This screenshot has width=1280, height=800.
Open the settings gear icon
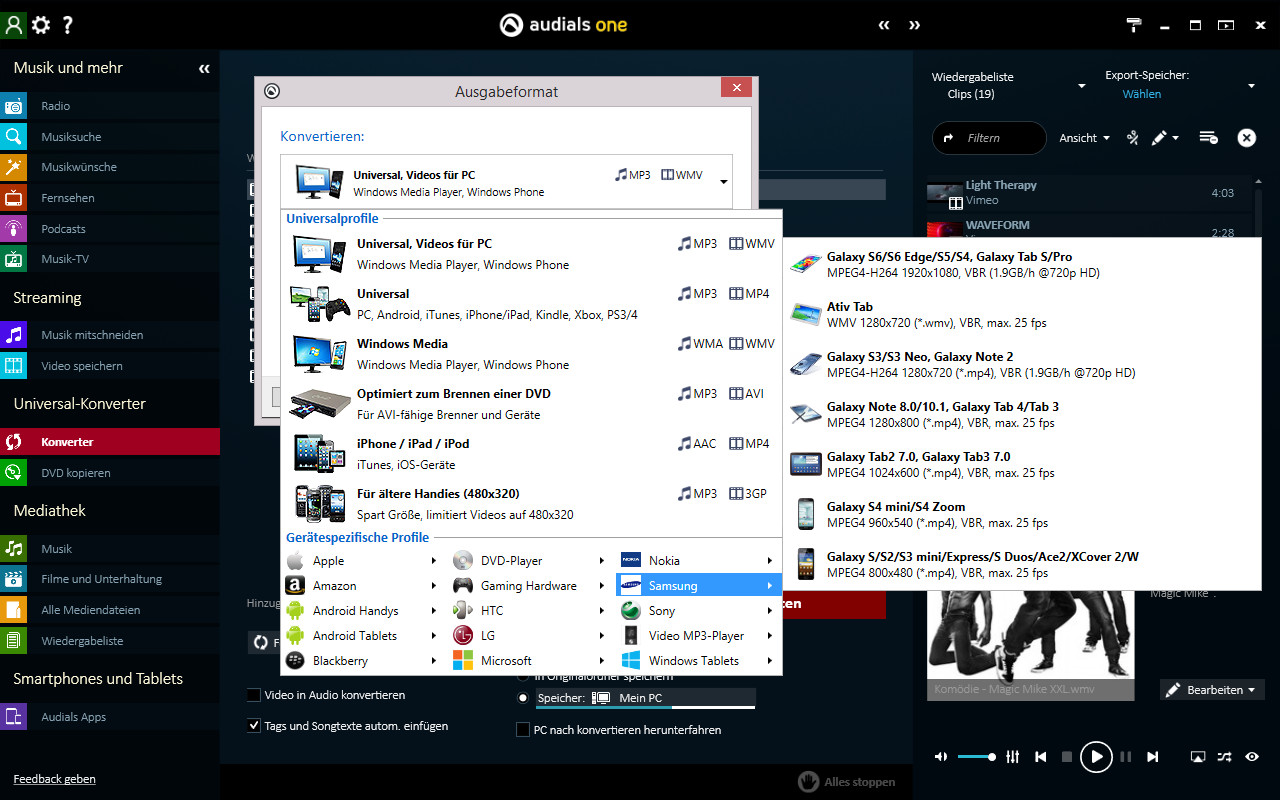tap(41, 25)
